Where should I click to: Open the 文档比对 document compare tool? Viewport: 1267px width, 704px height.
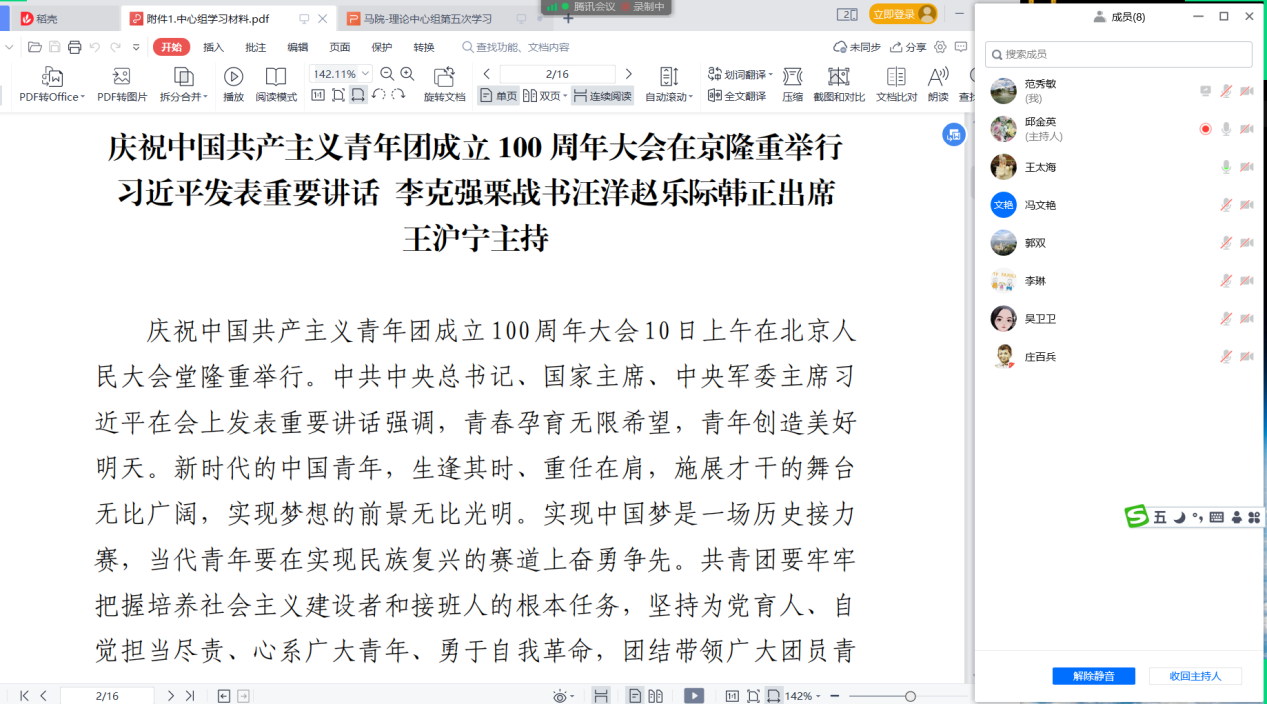(896, 77)
